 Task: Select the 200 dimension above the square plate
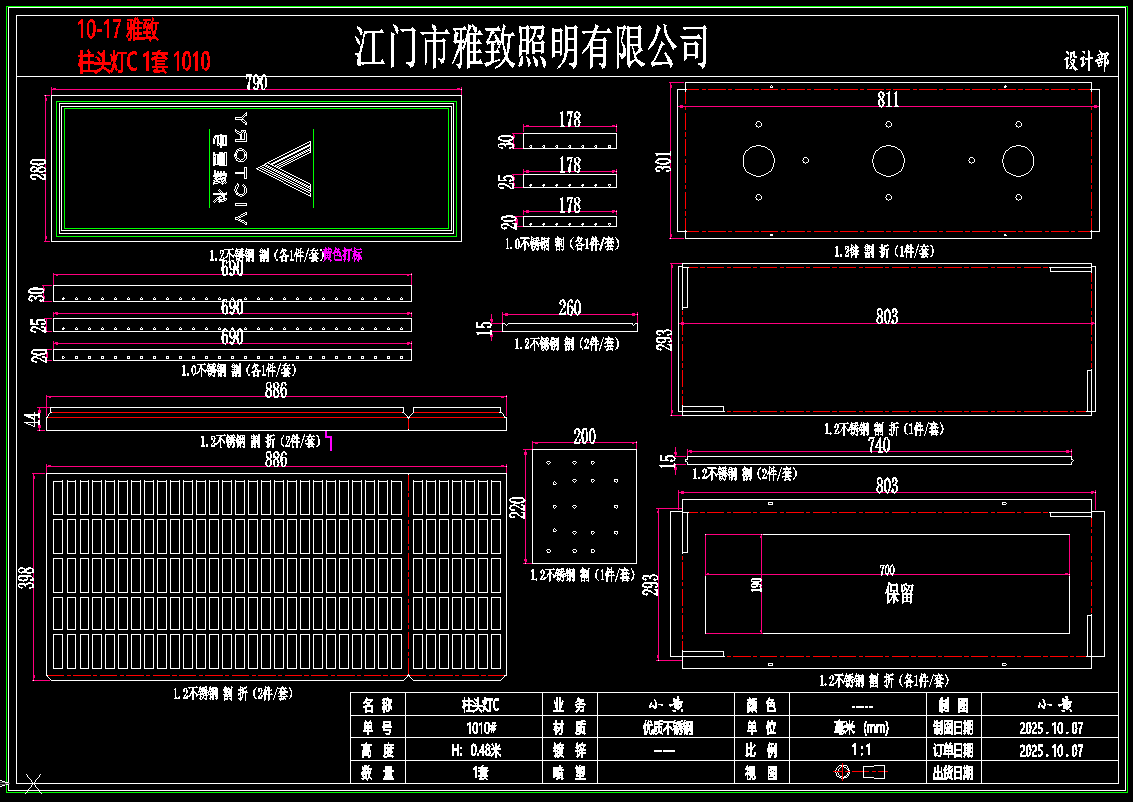point(584,436)
